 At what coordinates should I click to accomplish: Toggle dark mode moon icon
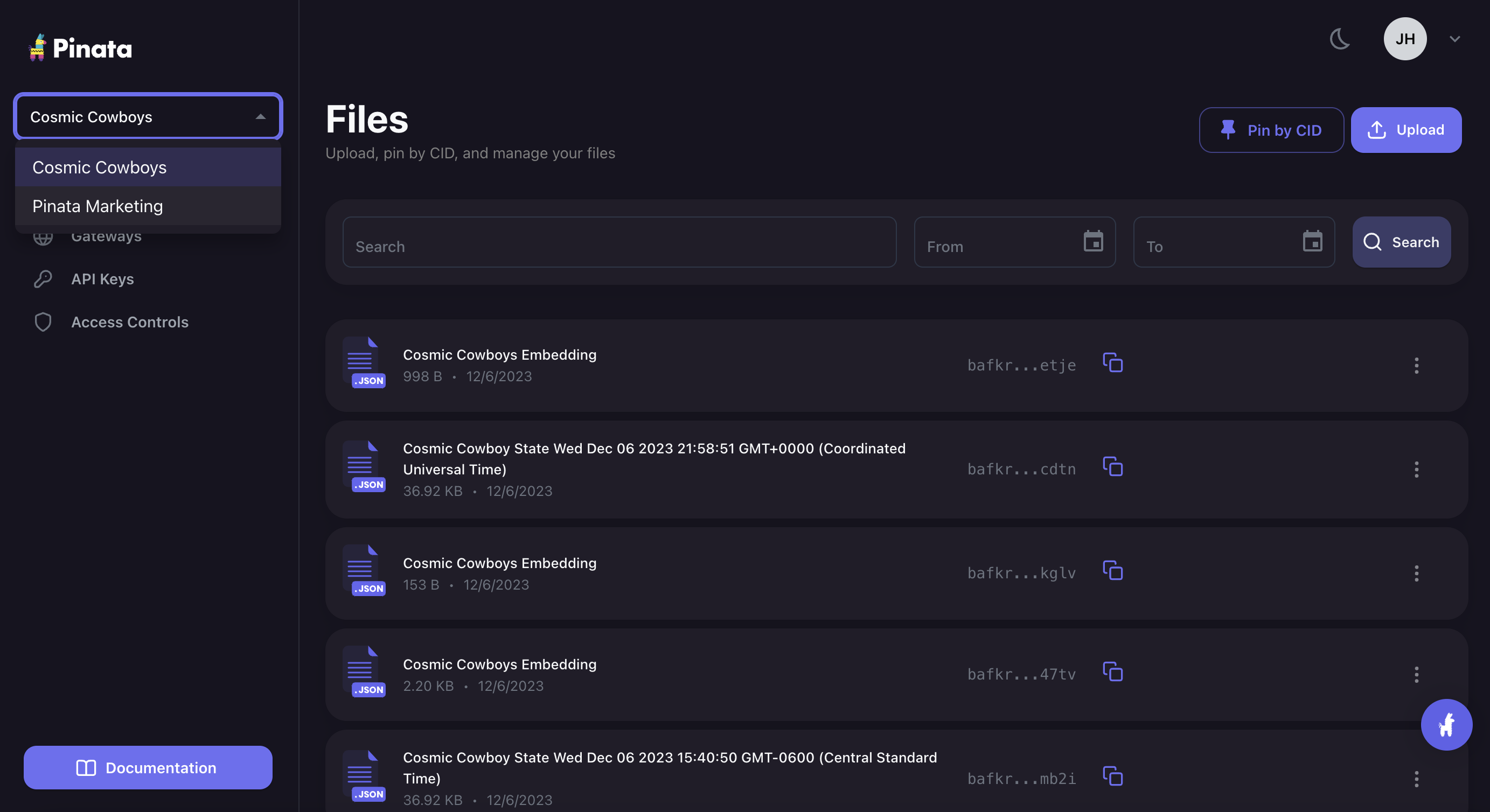click(x=1340, y=39)
